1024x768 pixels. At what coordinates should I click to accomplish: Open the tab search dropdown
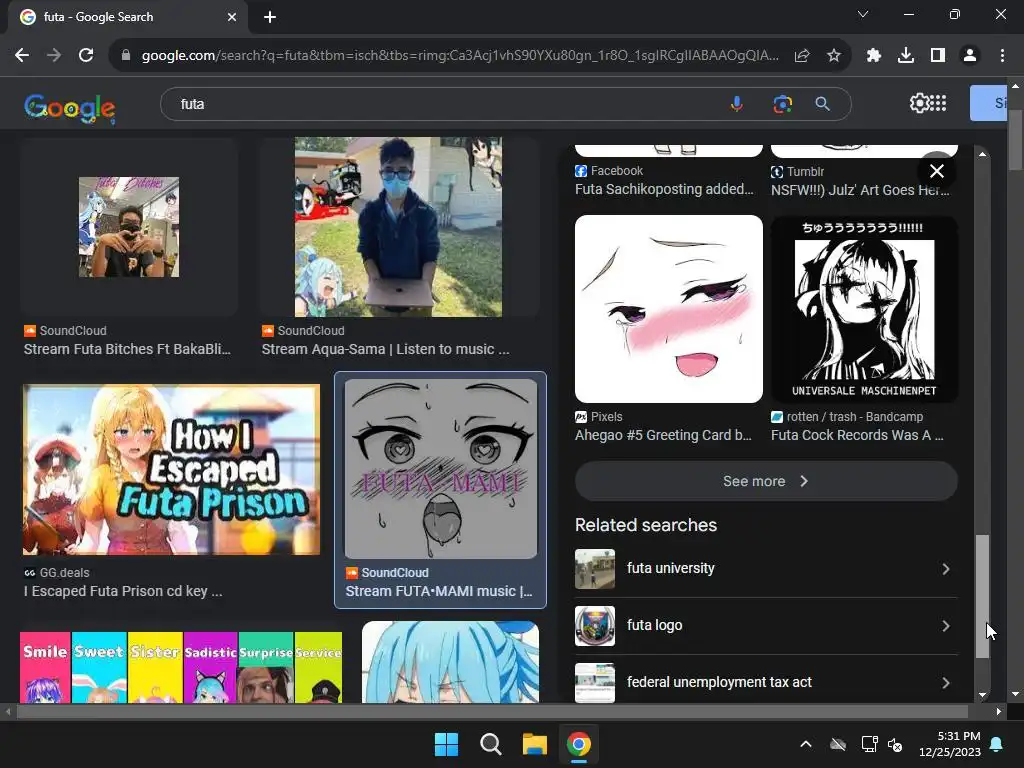(x=863, y=14)
